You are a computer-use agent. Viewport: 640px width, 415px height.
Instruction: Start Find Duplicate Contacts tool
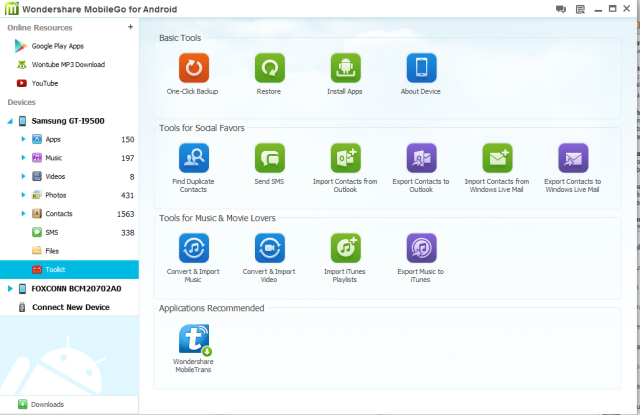click(193, 158)
